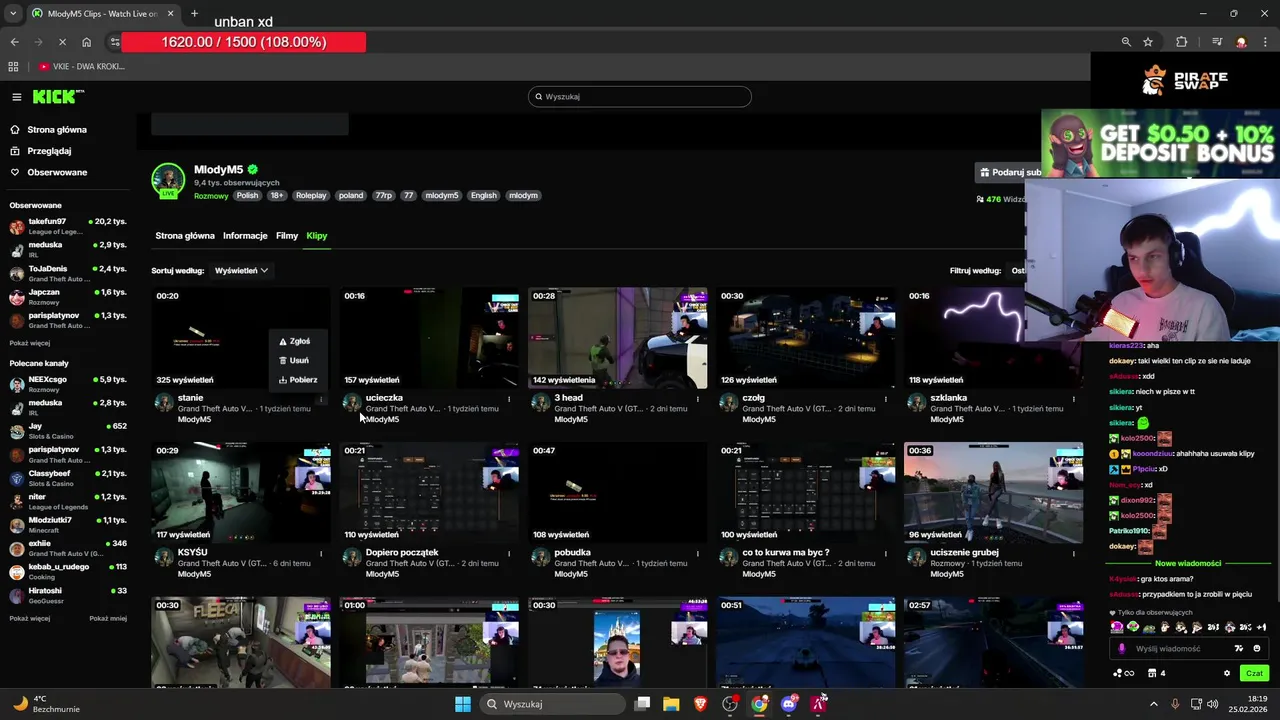1280x720 pixels.
Task: Switch to the 'Filmy' channel tab
Action: click(x=287, y=236)
